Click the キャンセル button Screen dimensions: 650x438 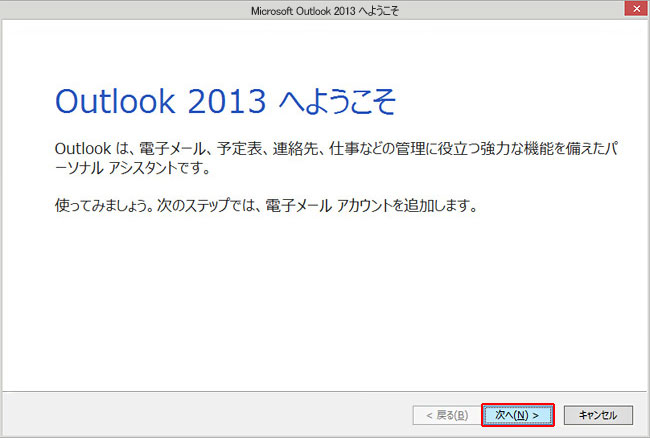[598, 415]
